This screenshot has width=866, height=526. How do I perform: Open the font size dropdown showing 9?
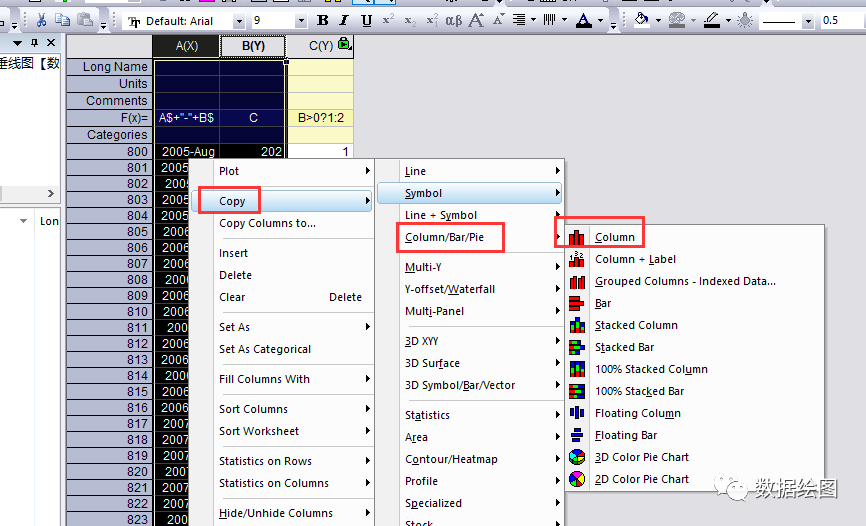(301, 21)
